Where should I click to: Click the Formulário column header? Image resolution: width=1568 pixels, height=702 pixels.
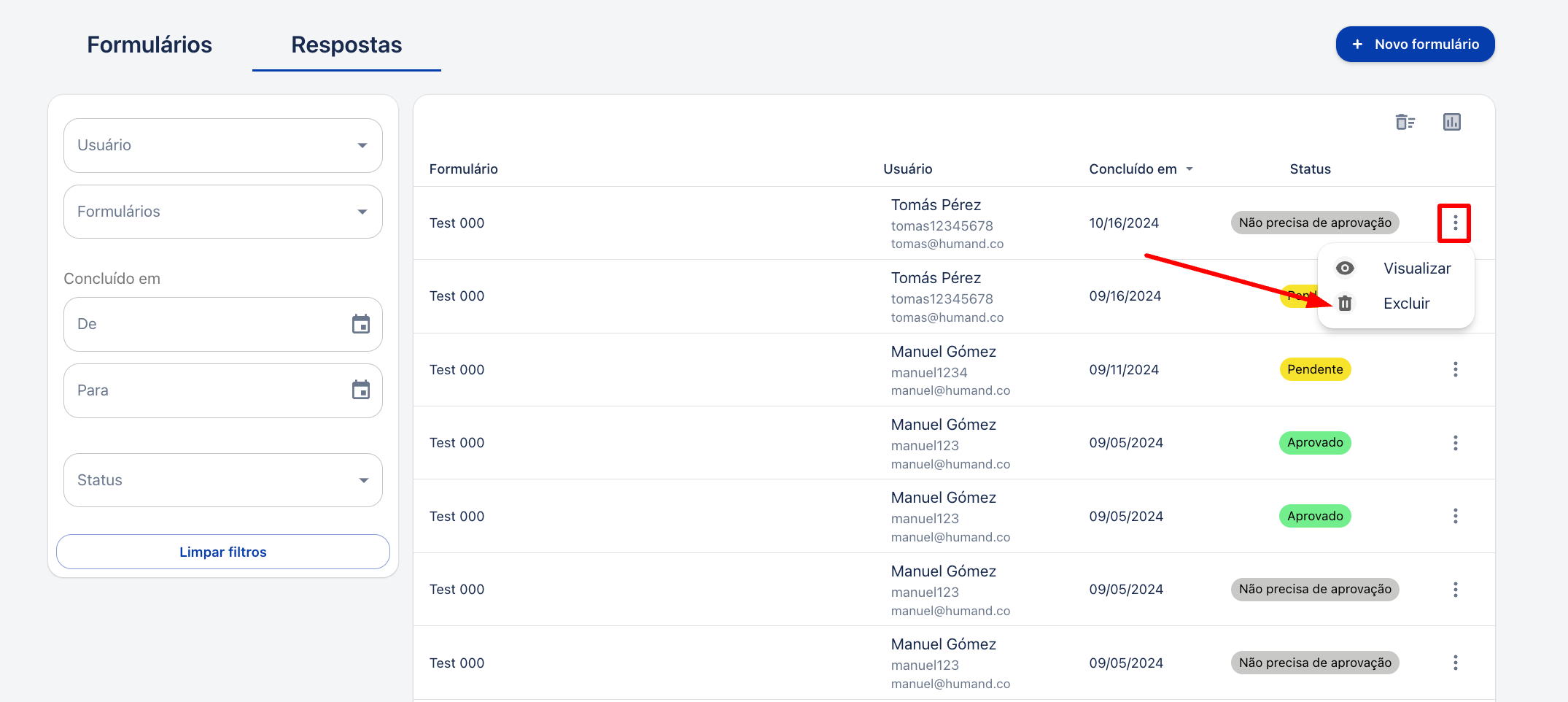coord(464,169)
